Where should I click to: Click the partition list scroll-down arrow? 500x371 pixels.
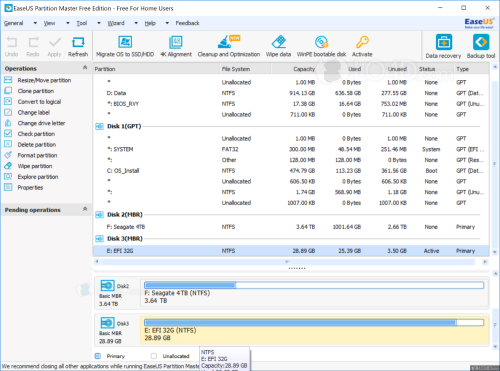click(495, 252)
